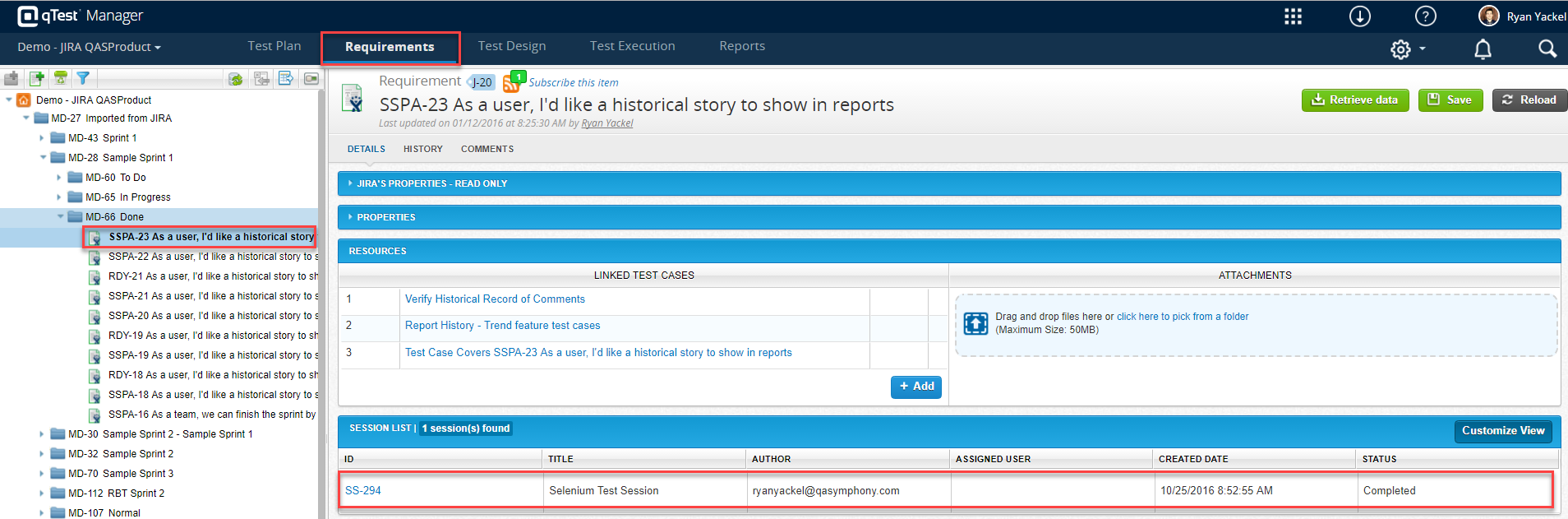The height and width of the screenshot is (519, 1568).
Task: Click the magnifying glass search icon
Action: [x=1547, y=49]
